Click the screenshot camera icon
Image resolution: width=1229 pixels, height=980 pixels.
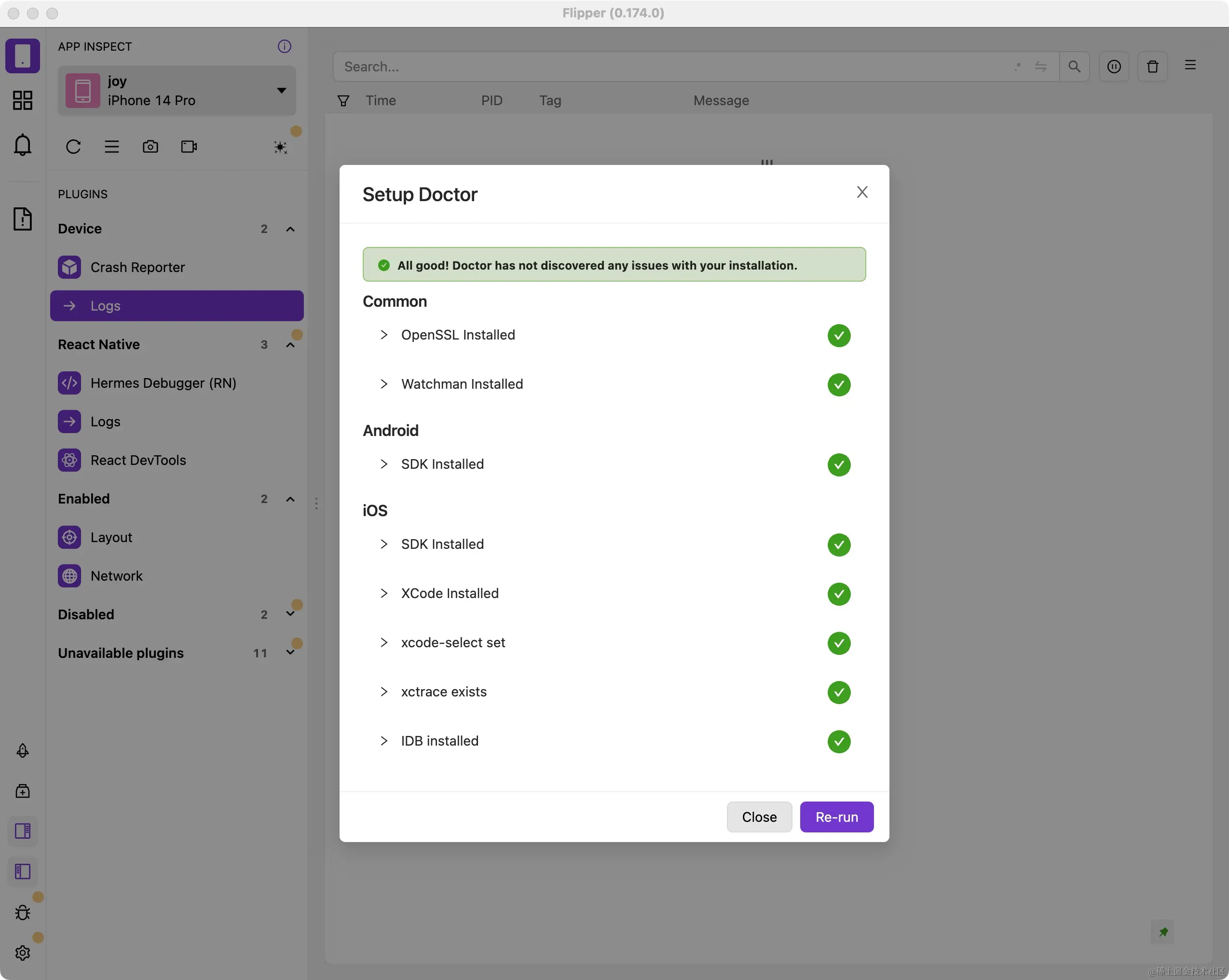tap(150, 147)
